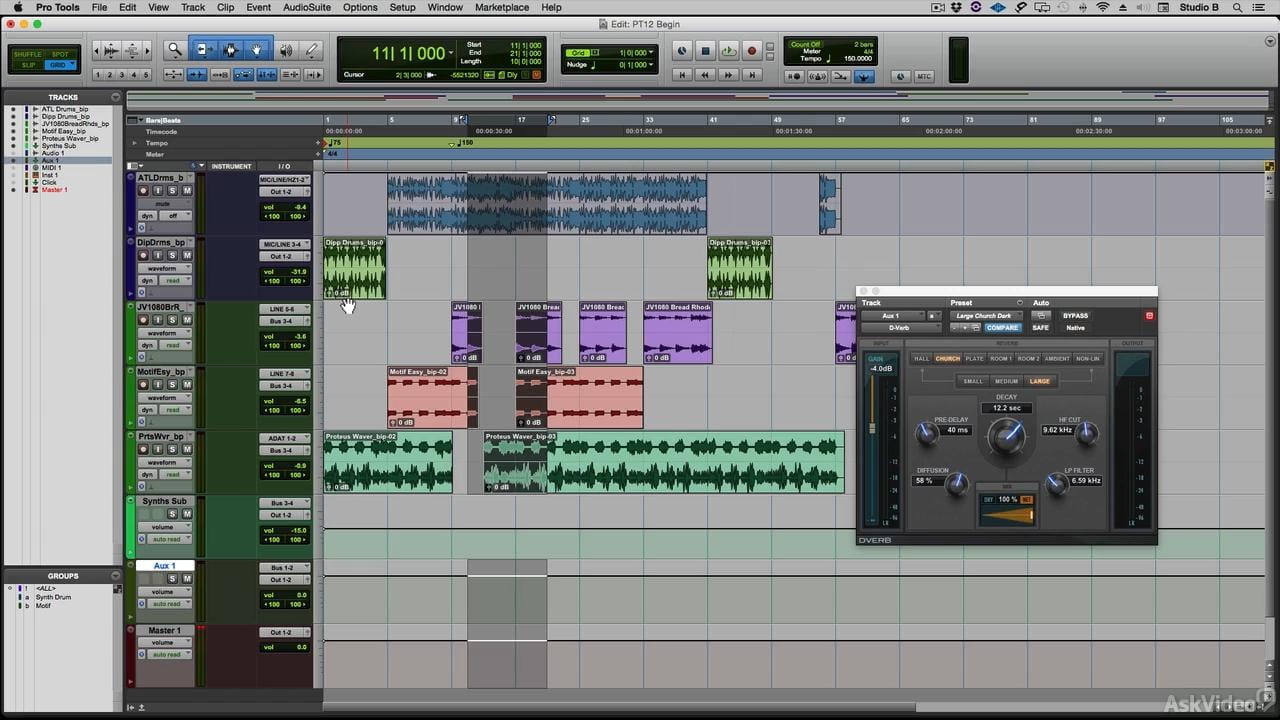
Task: Click the Go to End transport button
Action: point(752,75)
